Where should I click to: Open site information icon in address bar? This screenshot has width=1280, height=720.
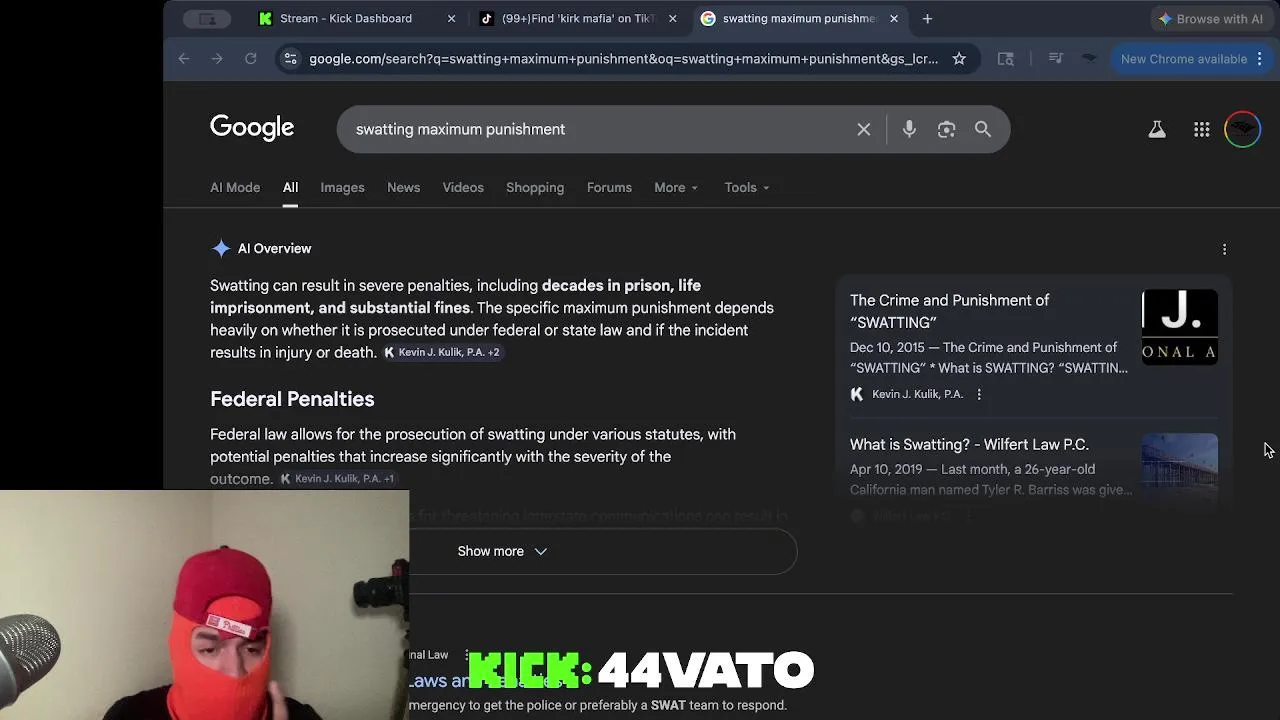pos(290,59)
